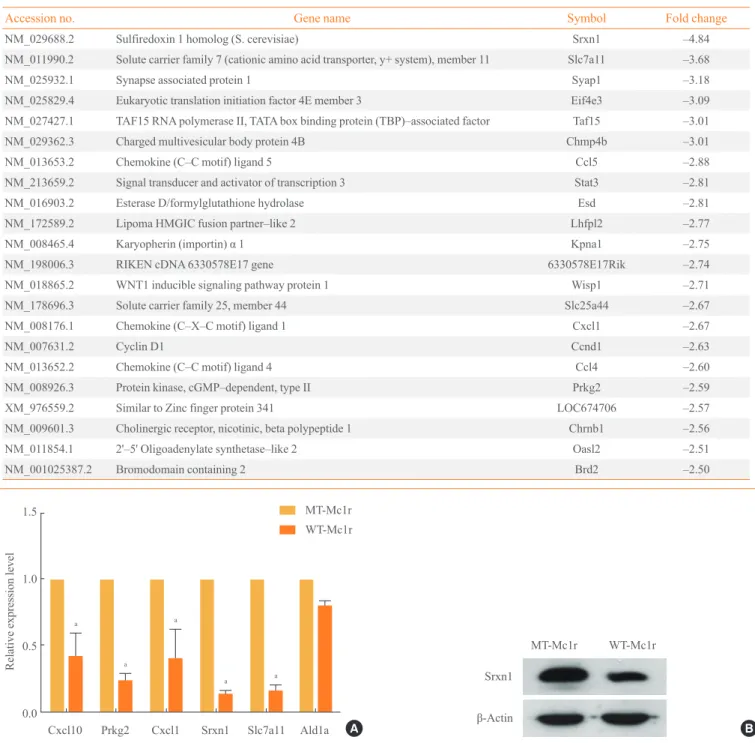Image resolution: width=755 pixels, height=743 pixels.
Task: Click the Srxn1 symbol in the table
Action: coord(586,39)
